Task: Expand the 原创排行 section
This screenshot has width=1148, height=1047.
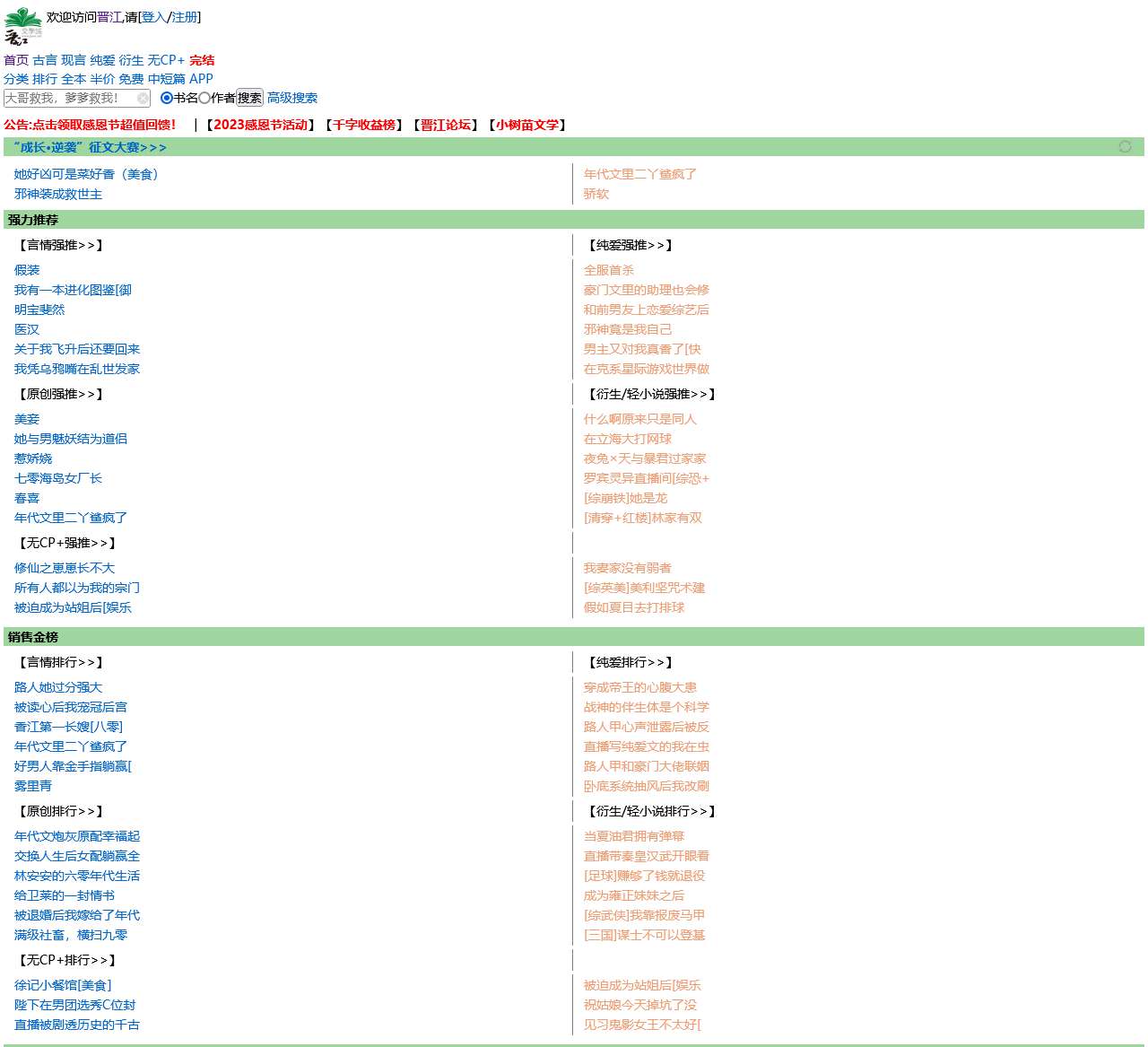Action: [x=61, y=811]
